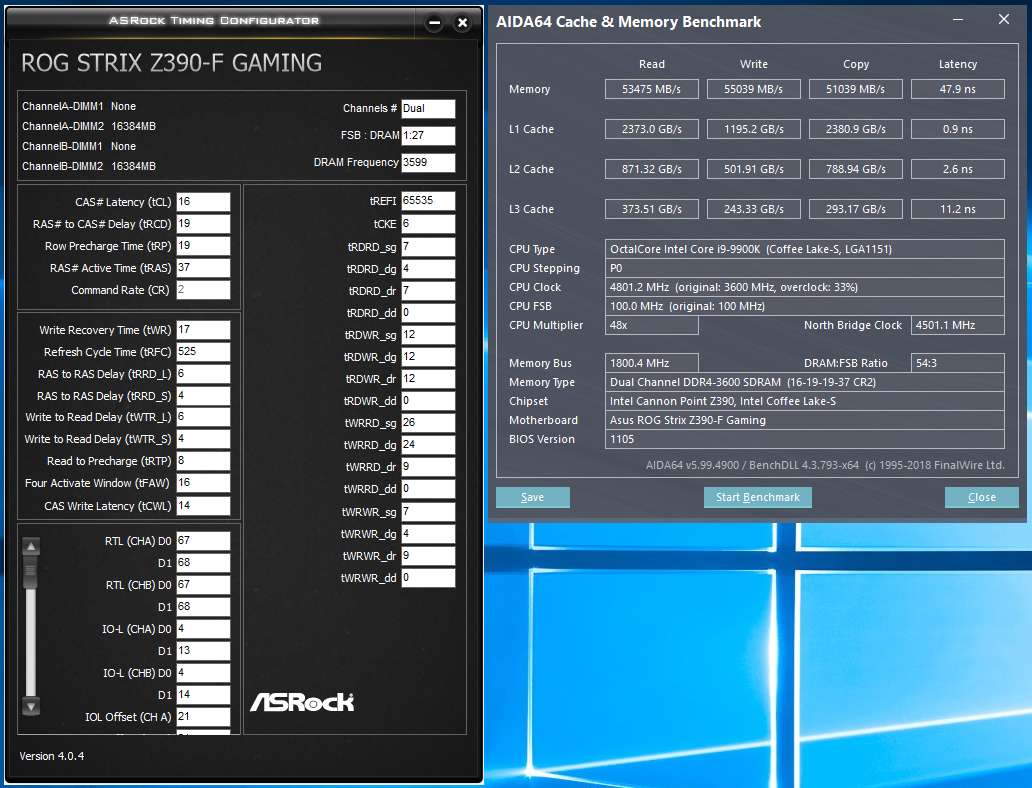Minimize the ASRock Timing Configurator window

tap(434, 23)
